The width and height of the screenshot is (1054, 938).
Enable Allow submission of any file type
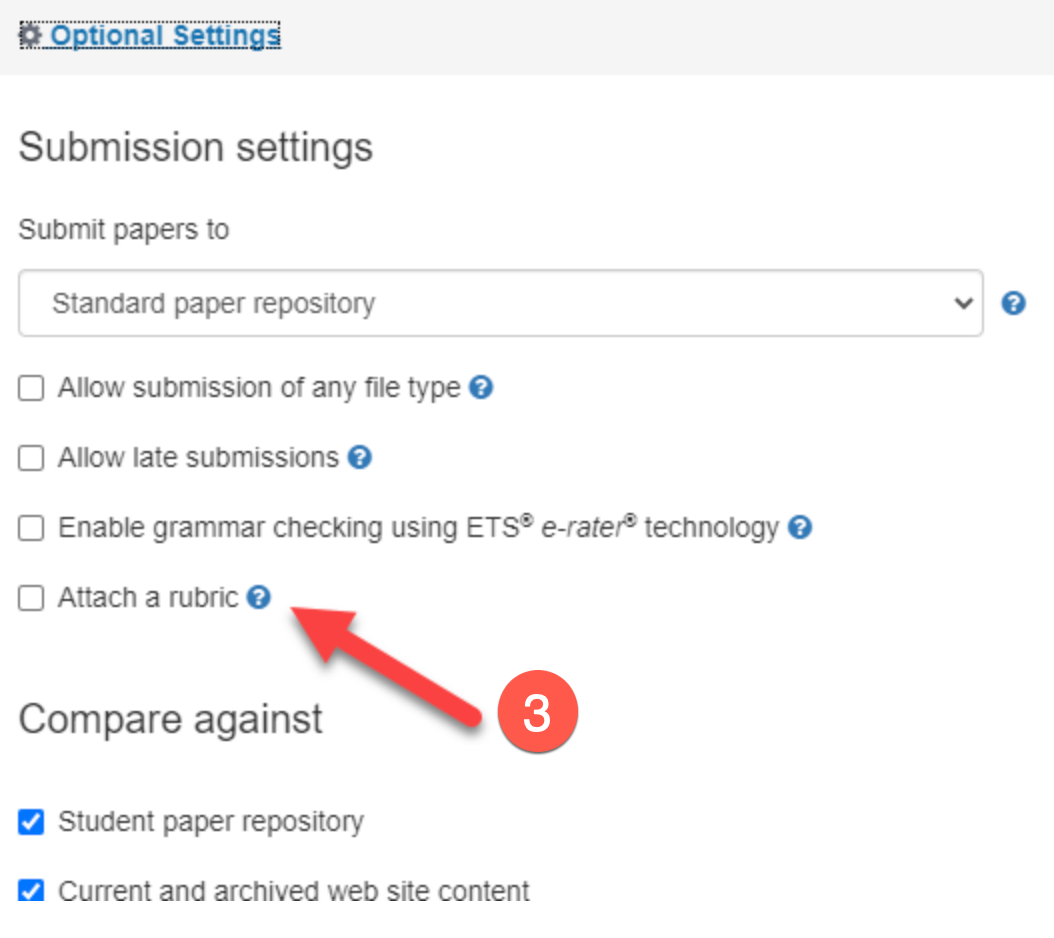(x=32, y=388)
